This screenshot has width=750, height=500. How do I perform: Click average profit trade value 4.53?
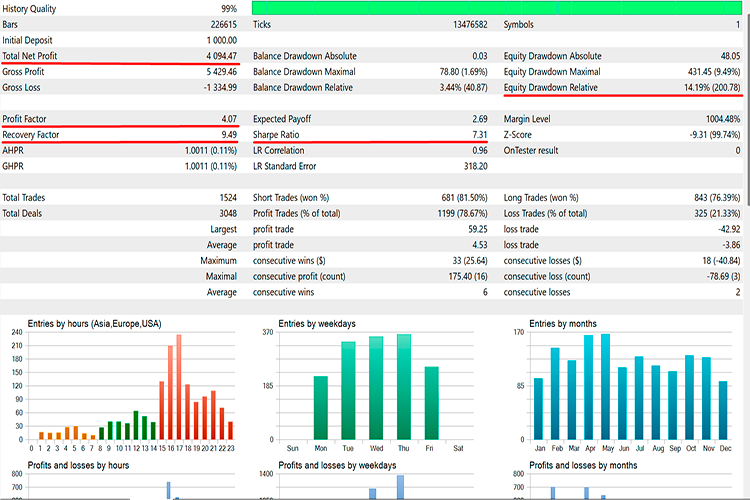tap(480, 245)
